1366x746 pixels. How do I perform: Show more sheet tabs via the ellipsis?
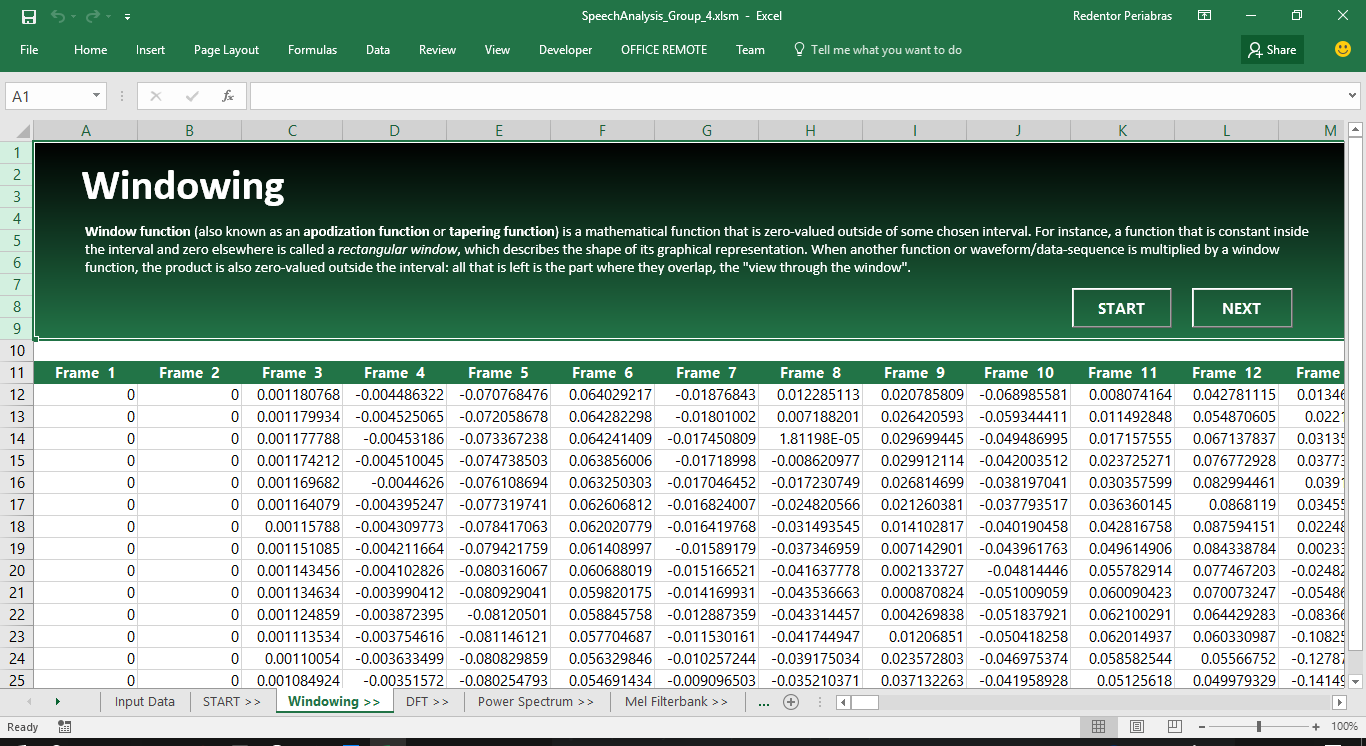764,702
